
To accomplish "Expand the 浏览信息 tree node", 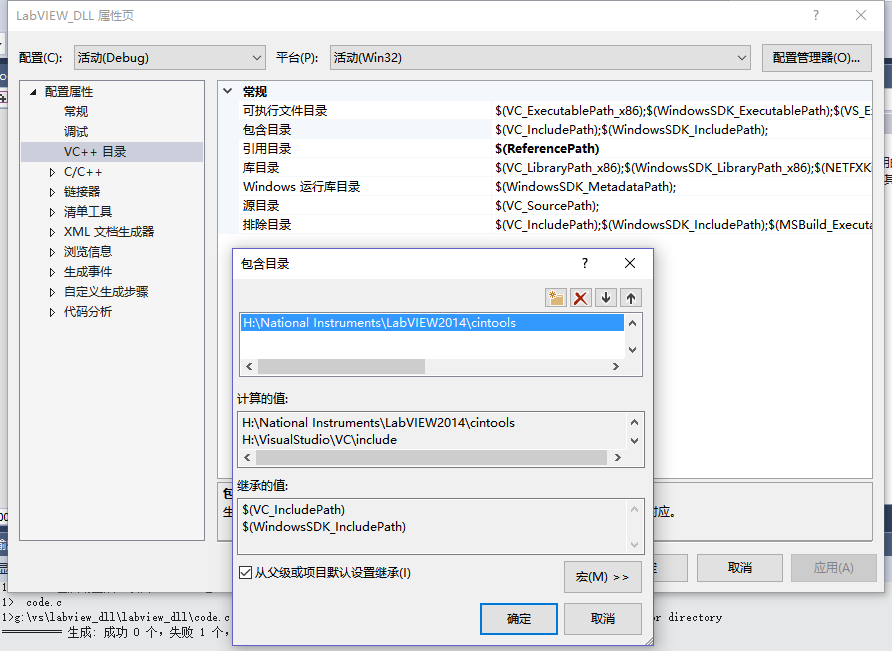I will (x=52, y=252).
